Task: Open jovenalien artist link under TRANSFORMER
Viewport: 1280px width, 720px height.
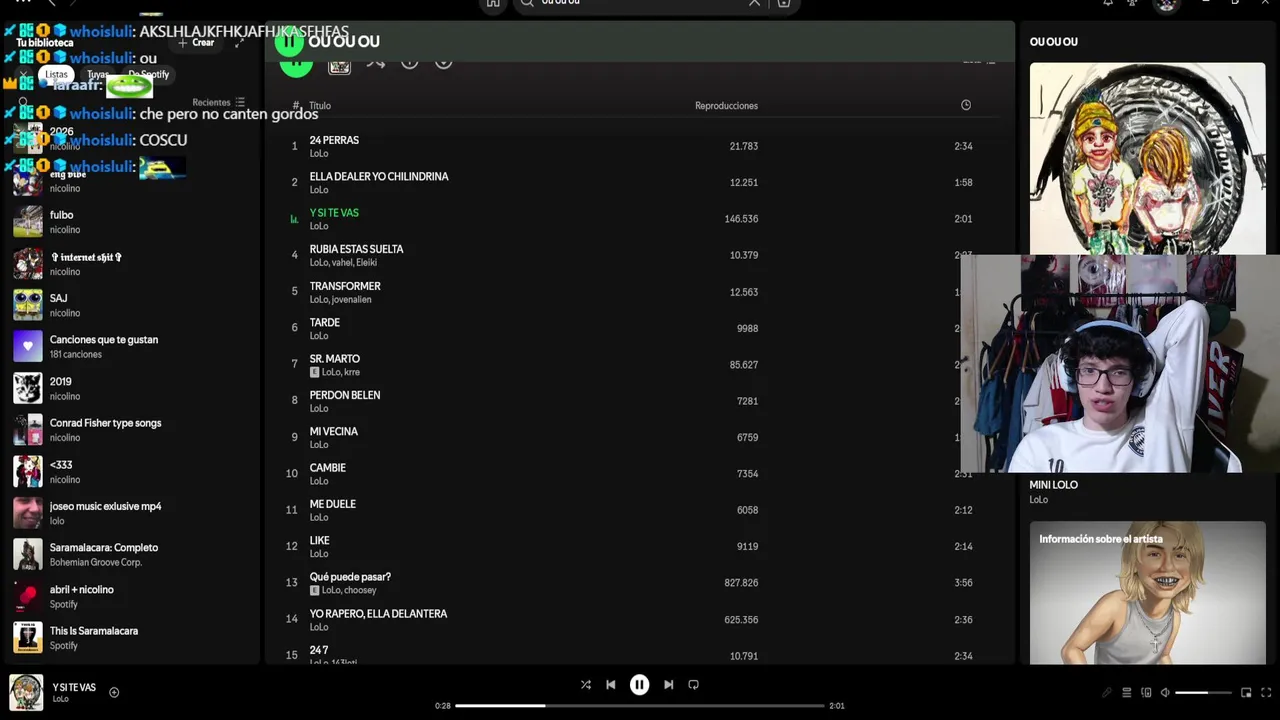Action: coord(351,299)
